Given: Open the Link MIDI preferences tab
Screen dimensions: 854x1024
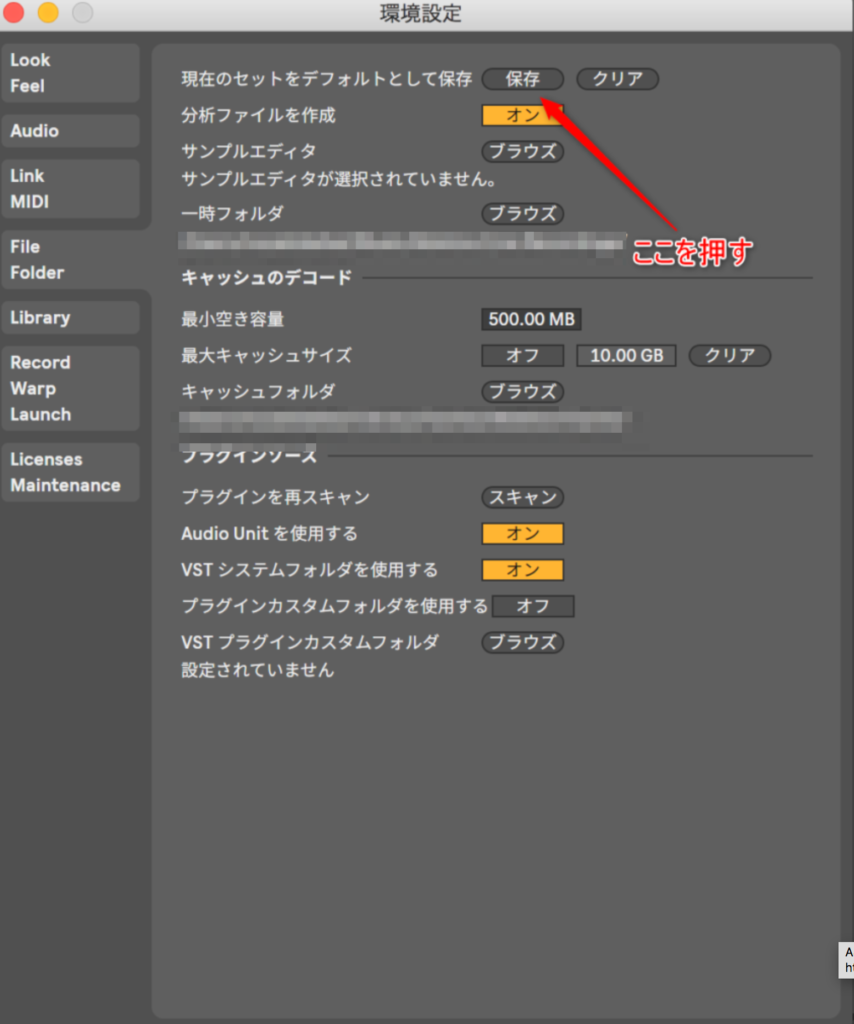Looking at the screenshot, I should pos(70,188).
